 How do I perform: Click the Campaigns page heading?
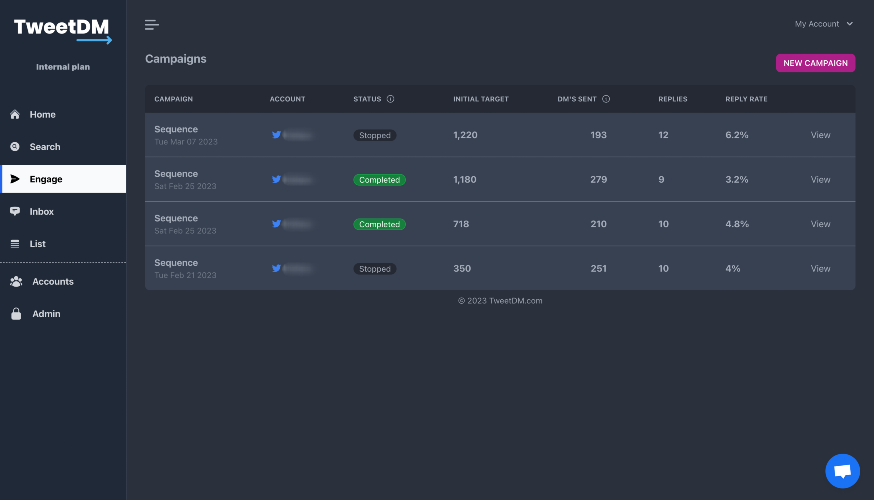coord(176,59)
